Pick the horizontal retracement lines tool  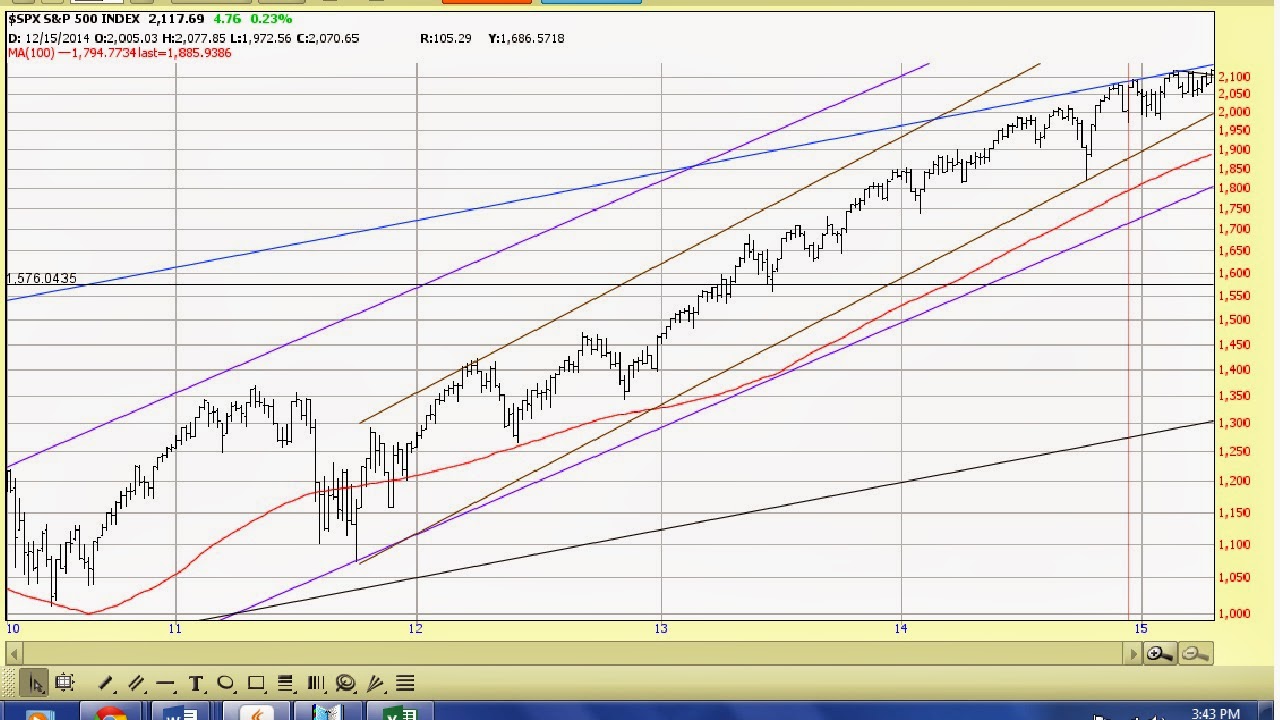pyautogui.click(x=286, y=683)
